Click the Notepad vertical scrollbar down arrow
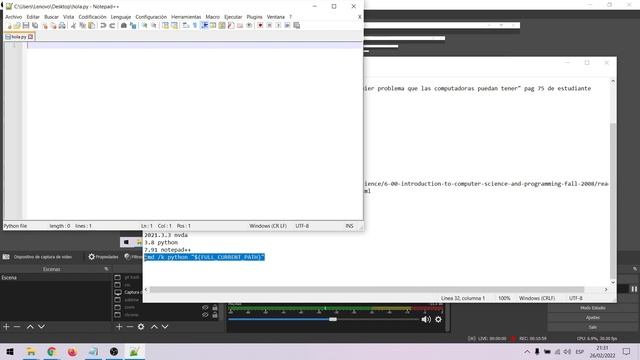This screenshot has width=640, height=360. click(613, 282)
